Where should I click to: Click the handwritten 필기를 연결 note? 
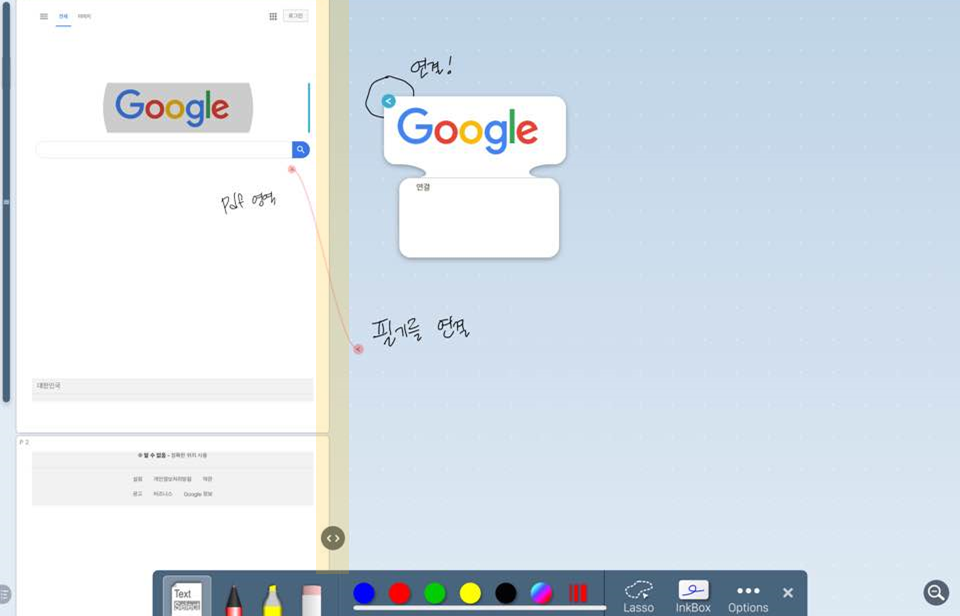click(421, 331)
